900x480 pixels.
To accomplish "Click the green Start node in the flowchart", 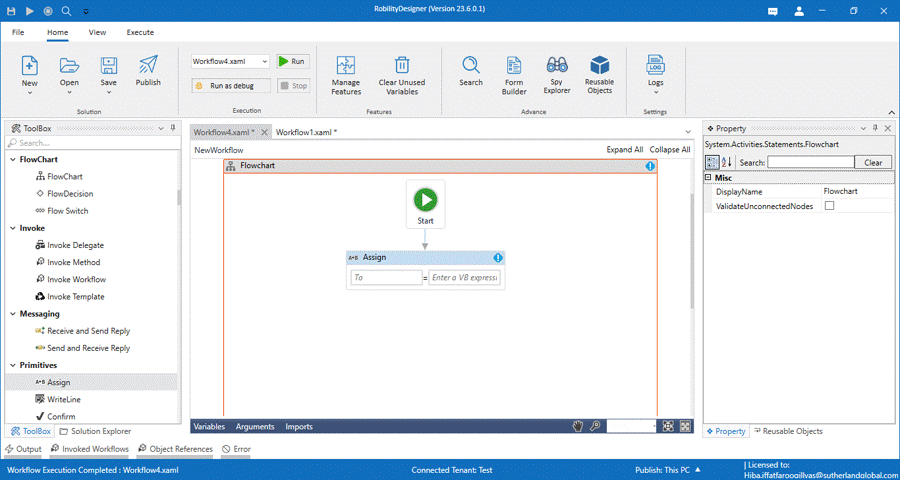I will point(425,199).
